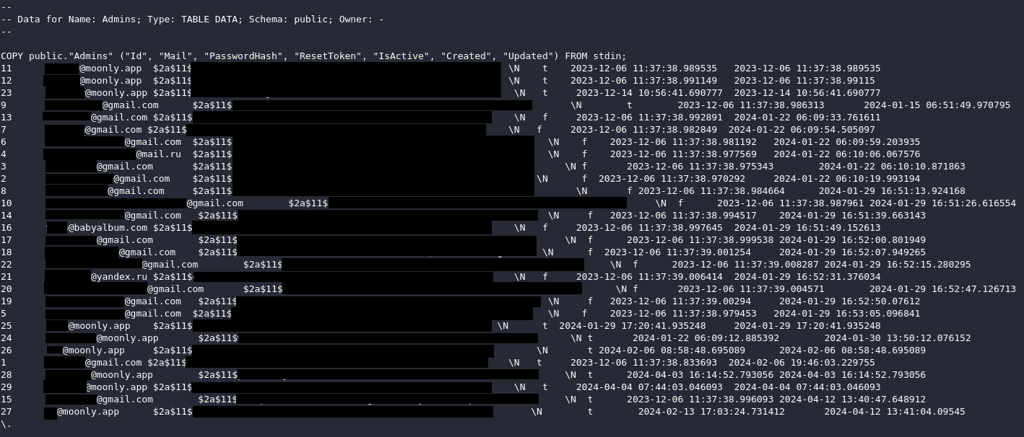The height and width of the screenshot is (437, 1024).
Task: Click timestamp 2023-12-06 11:37:38.992891
Action: [649, 118]
